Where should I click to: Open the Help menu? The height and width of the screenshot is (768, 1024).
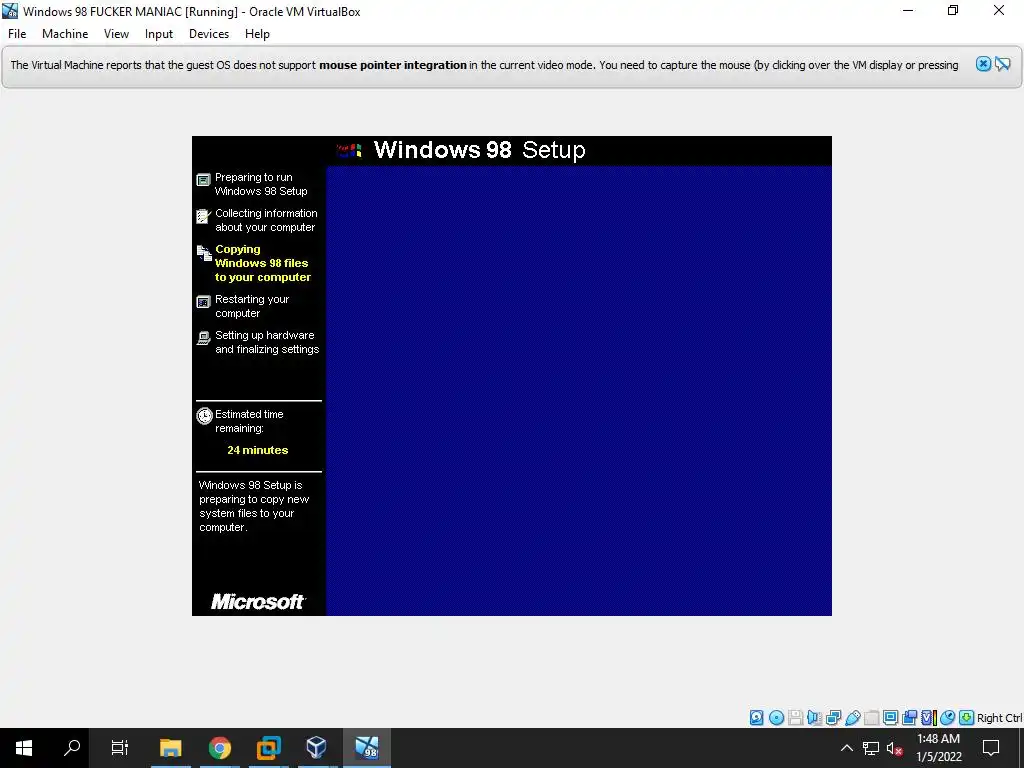pyautogui.click(x=257, y=34)
